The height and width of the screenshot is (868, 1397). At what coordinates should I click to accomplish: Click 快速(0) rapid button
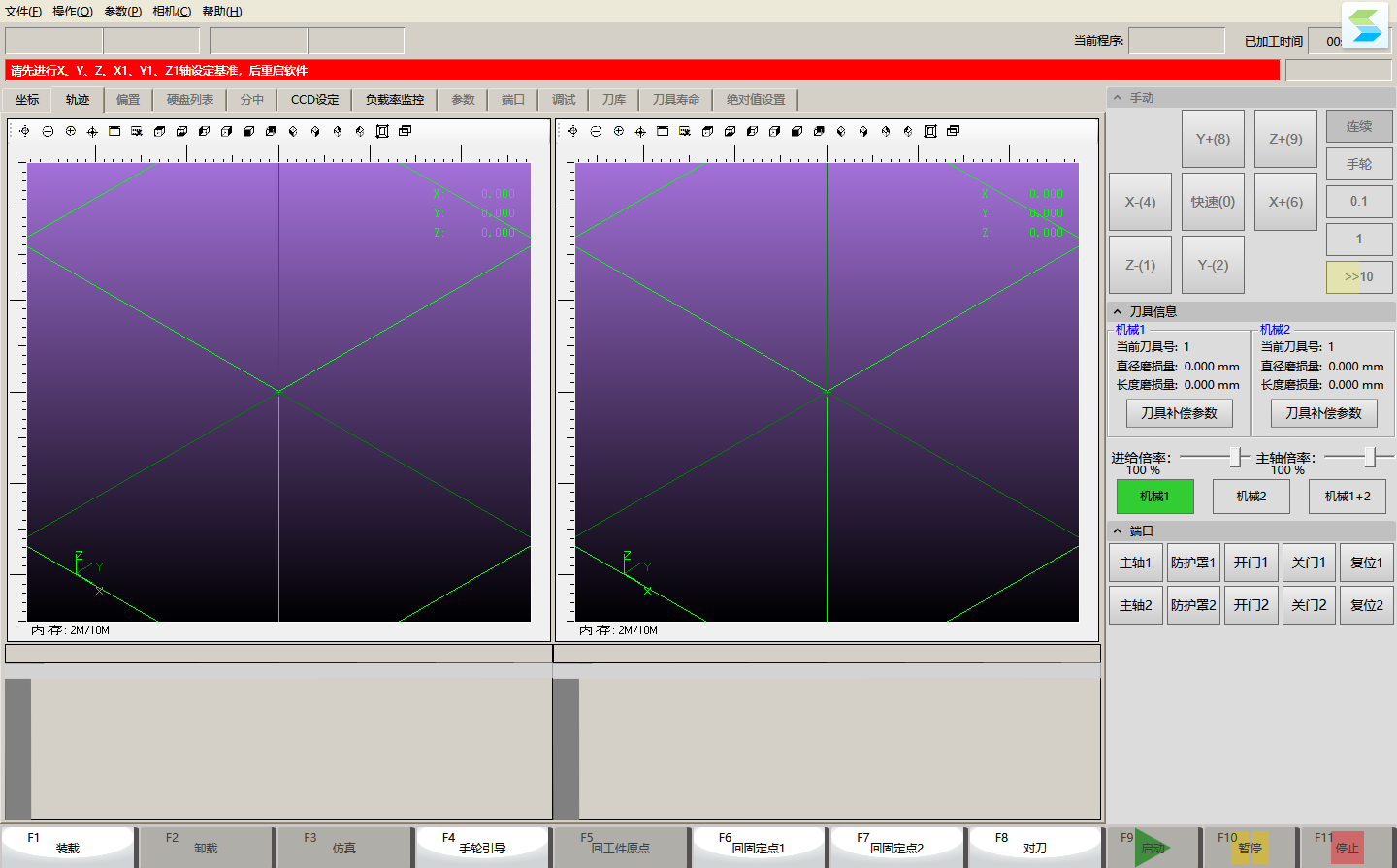click(1213, 202)
